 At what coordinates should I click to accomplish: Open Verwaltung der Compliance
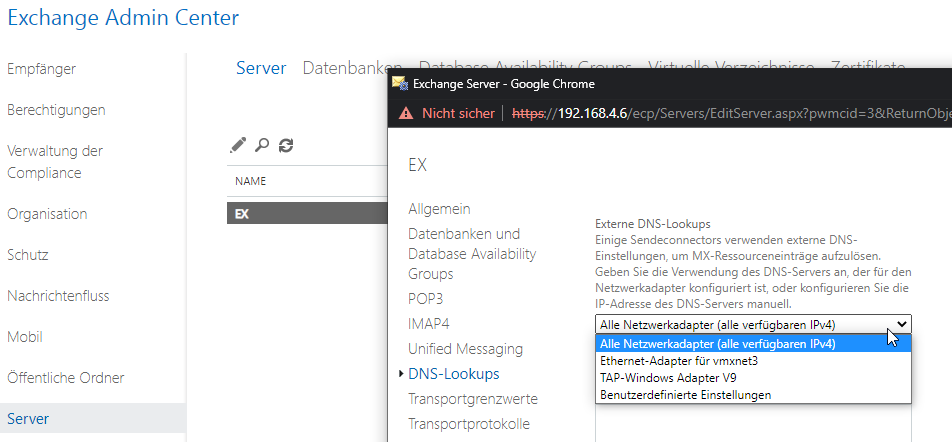tap(55, 162)
